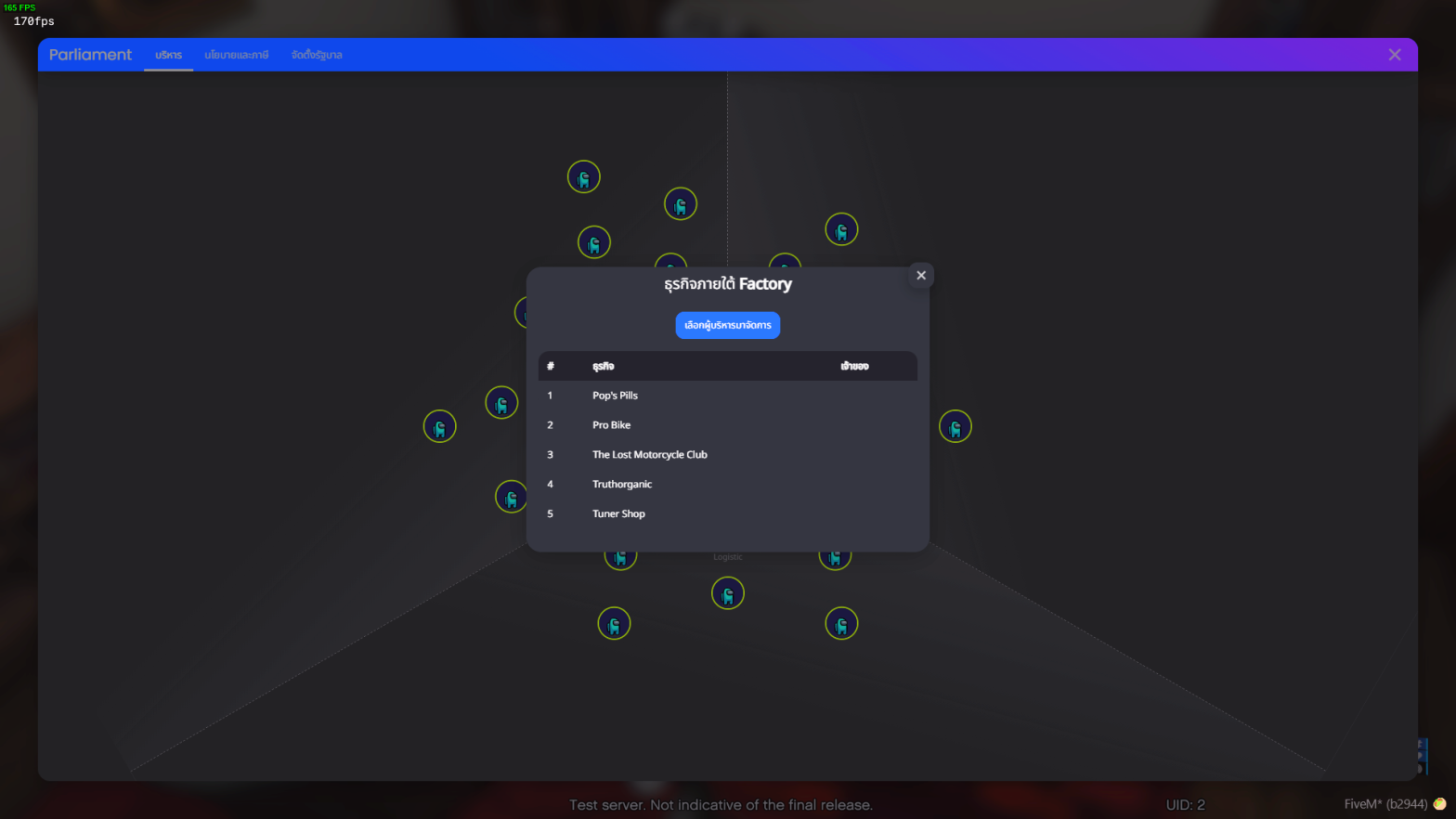
Task: Close the Parliament window
Action: 1395,55
